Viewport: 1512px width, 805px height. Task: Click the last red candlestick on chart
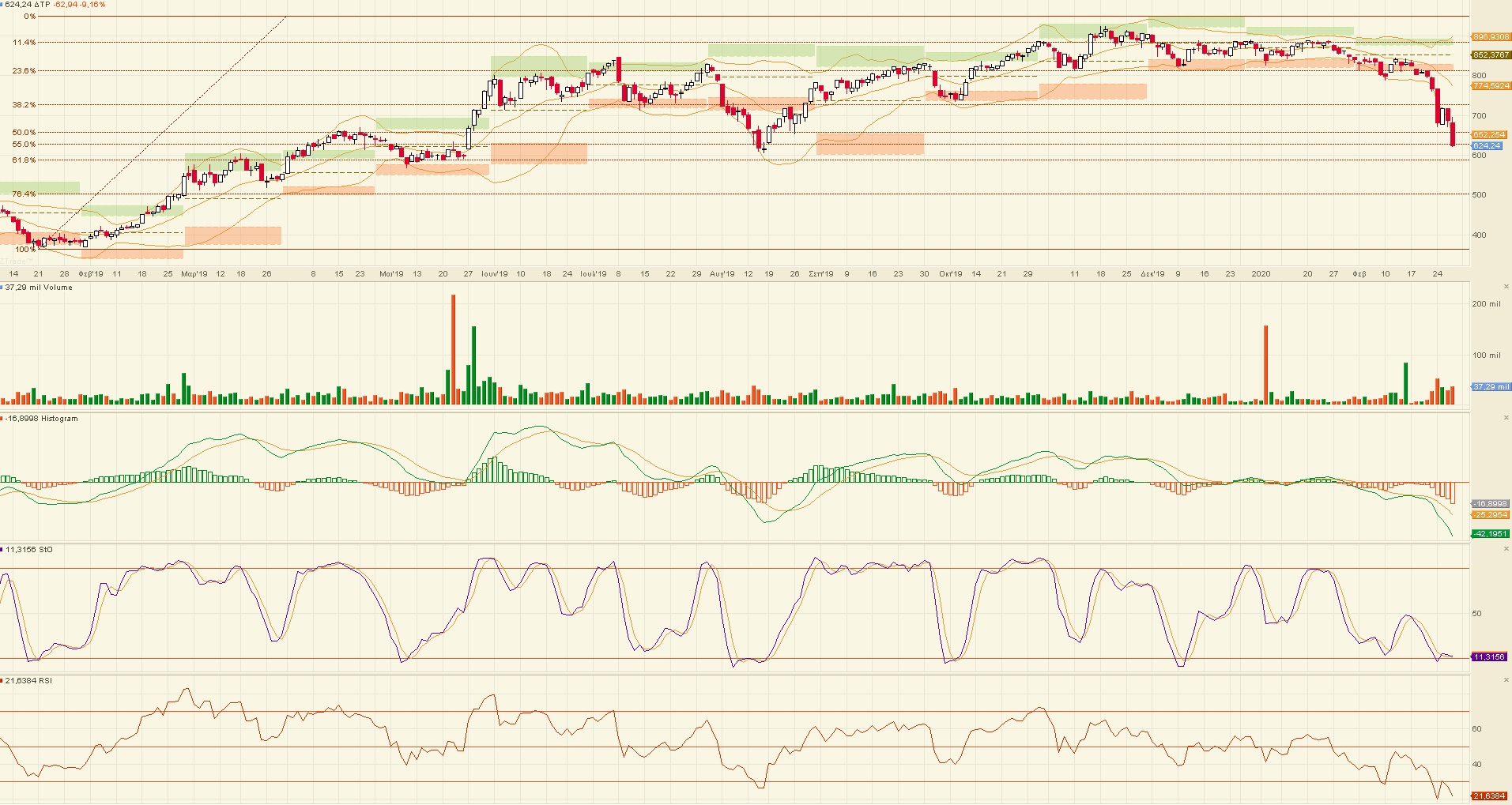click(x=1453, y=134)
